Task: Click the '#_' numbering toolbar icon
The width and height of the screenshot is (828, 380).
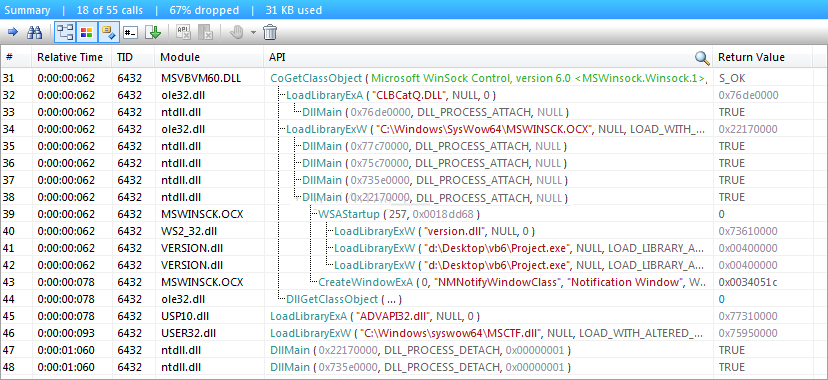Action: click(130, 33)
